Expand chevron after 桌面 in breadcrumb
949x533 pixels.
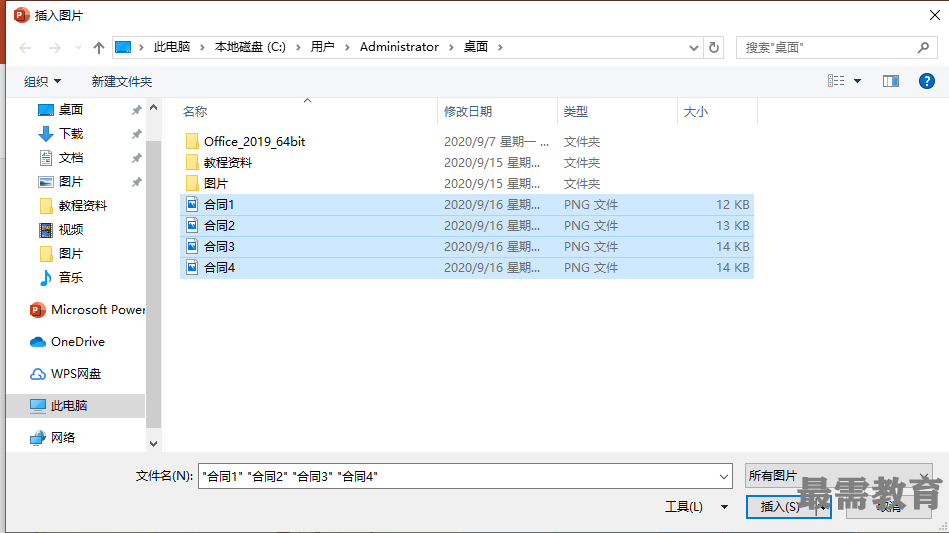500,47
